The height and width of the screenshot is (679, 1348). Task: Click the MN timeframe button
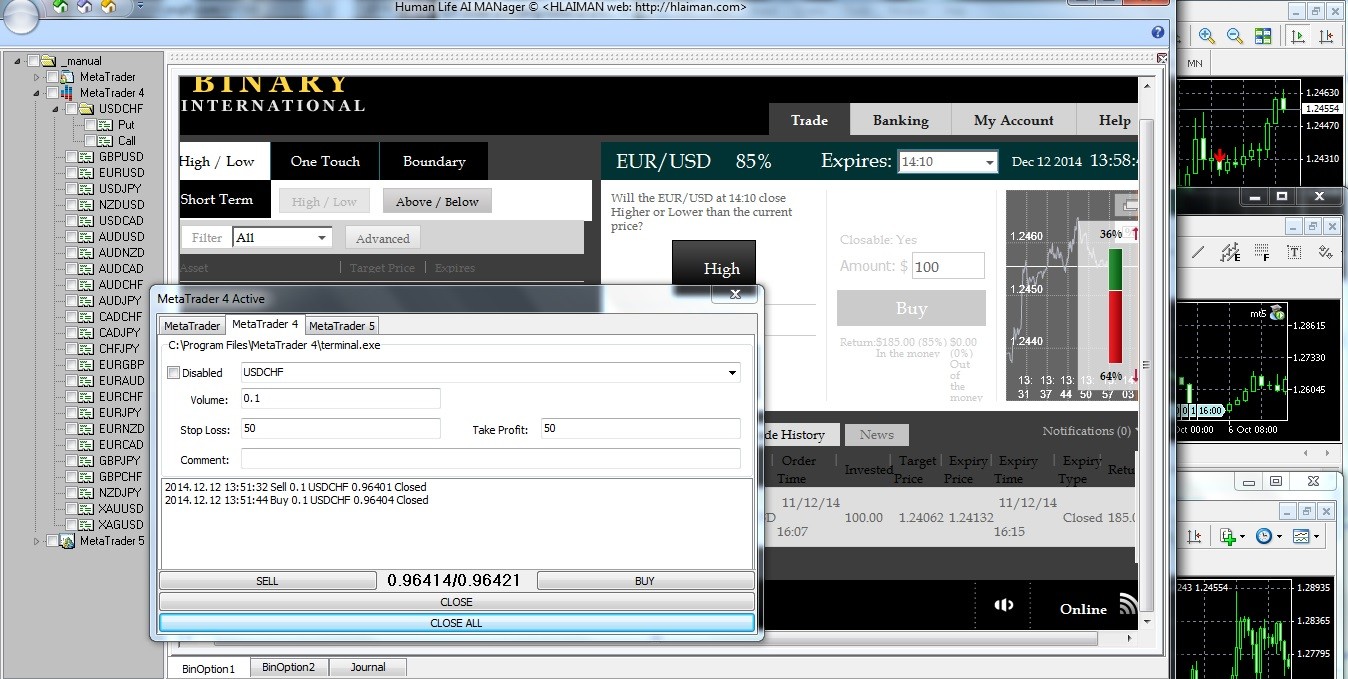tap(1195, 63)
